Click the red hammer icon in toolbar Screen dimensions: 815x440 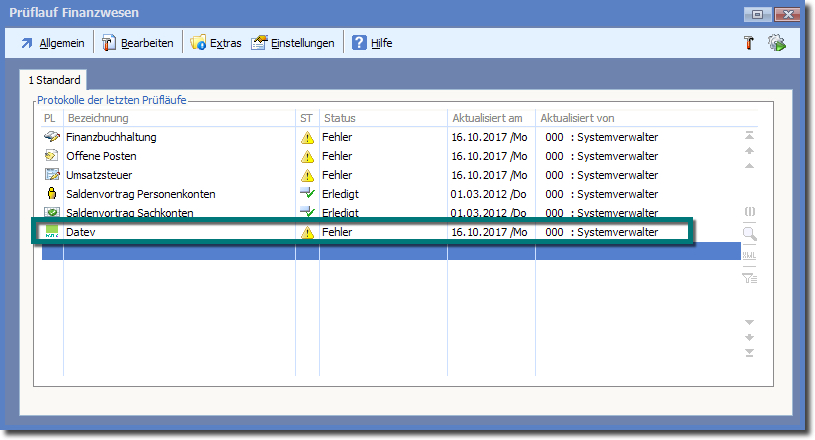(747, 43)
